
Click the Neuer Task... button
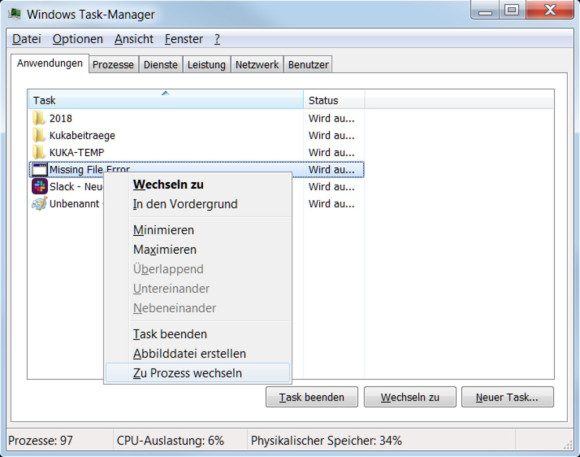pos(507,397)
